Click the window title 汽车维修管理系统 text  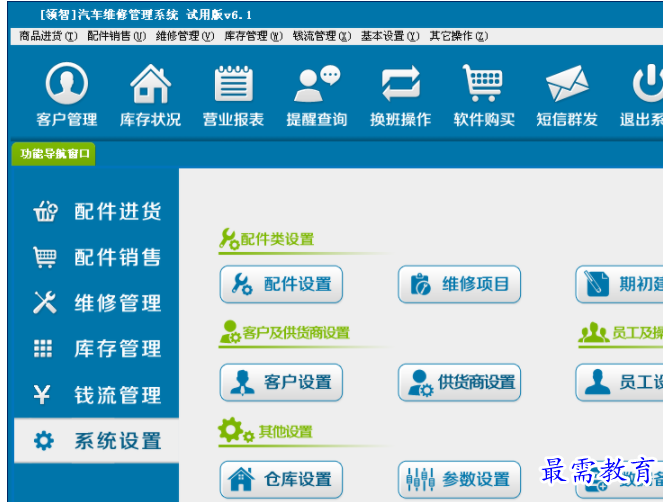128,15
